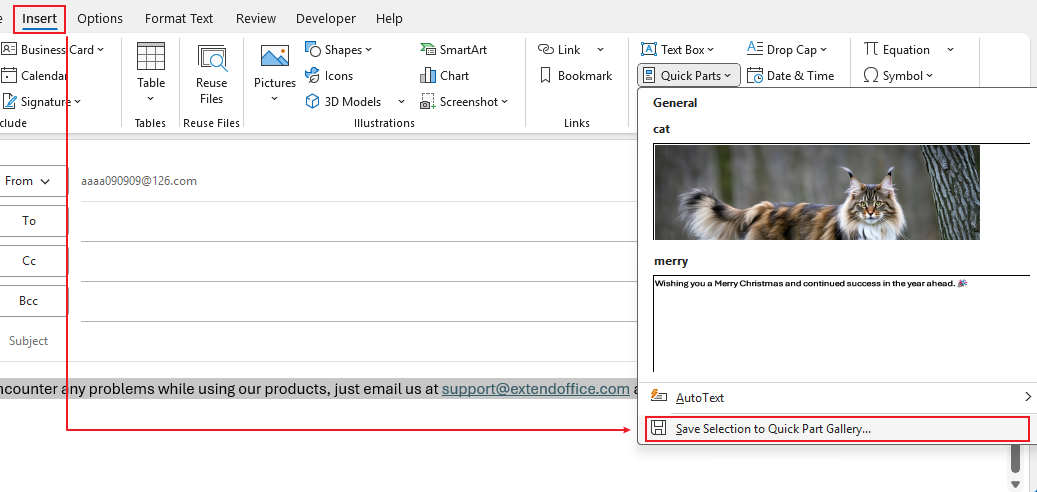
Task: Click into the Subject field
Action: coord(357,341)
